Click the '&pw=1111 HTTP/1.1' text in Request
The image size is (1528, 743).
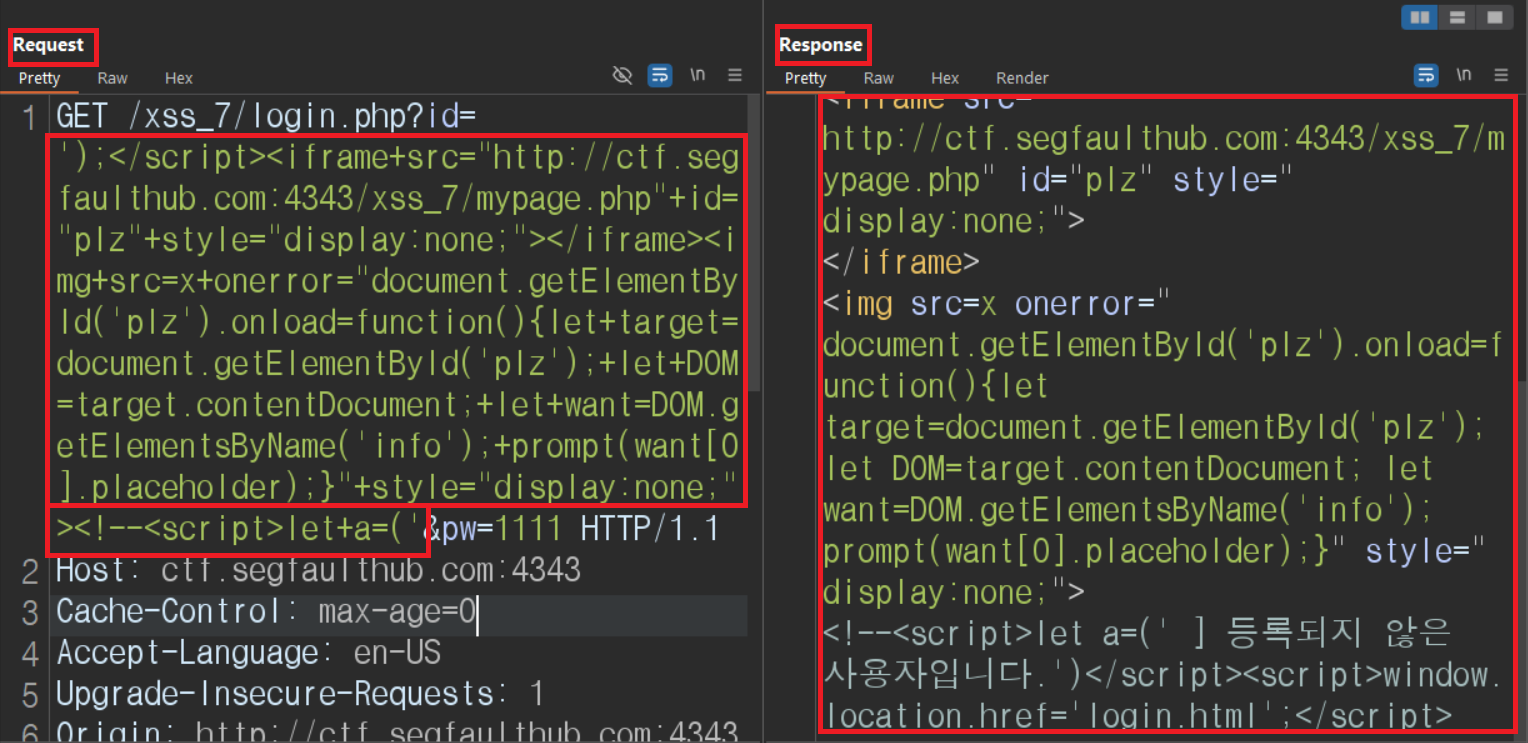[575, 529]
